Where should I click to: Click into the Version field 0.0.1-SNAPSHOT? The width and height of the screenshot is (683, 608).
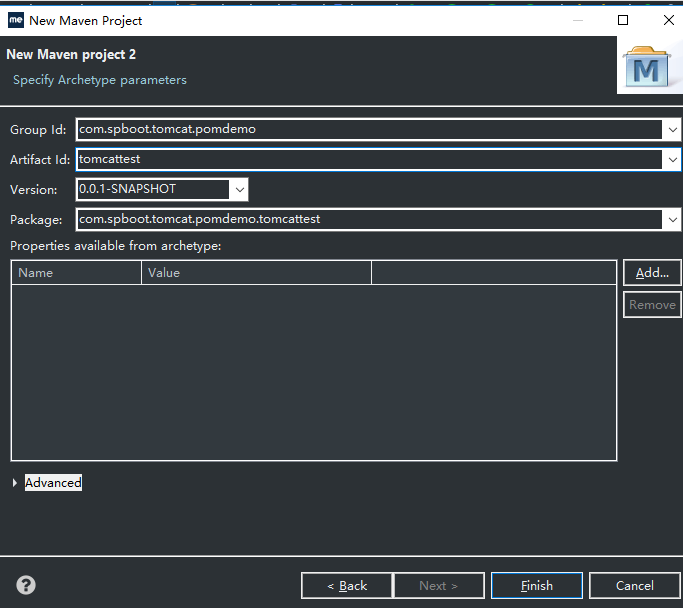(153, 189)
